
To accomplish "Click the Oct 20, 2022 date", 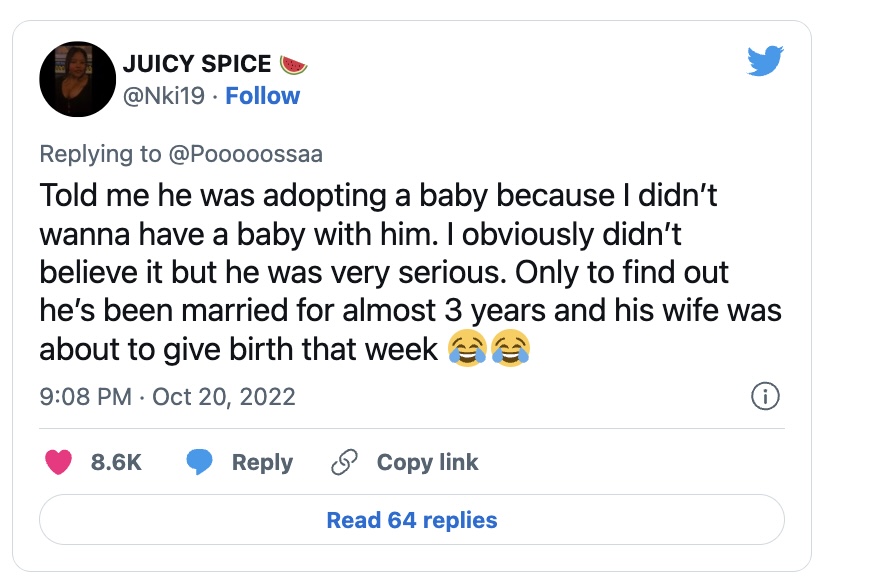I will (224, 397).
